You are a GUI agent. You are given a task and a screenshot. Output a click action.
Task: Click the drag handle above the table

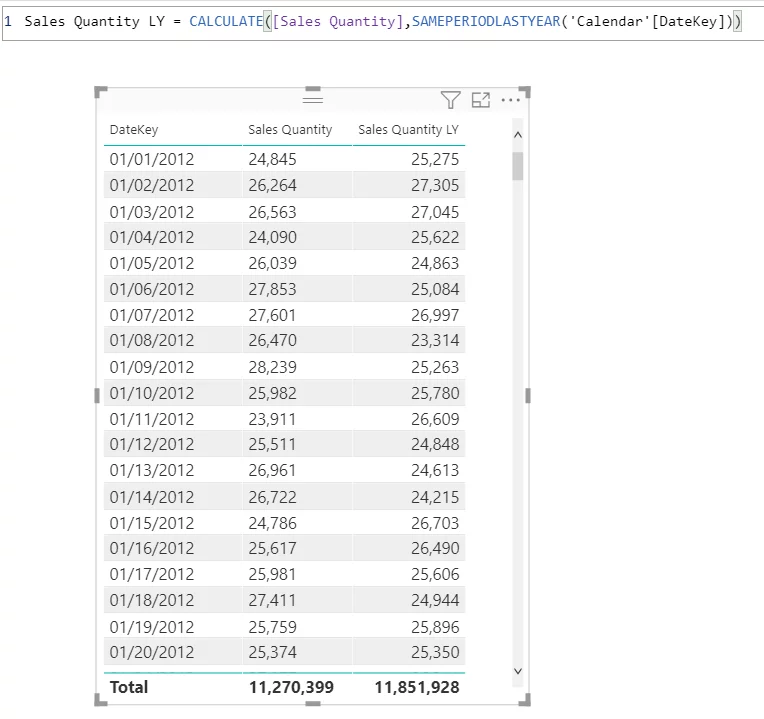point(313,100)
